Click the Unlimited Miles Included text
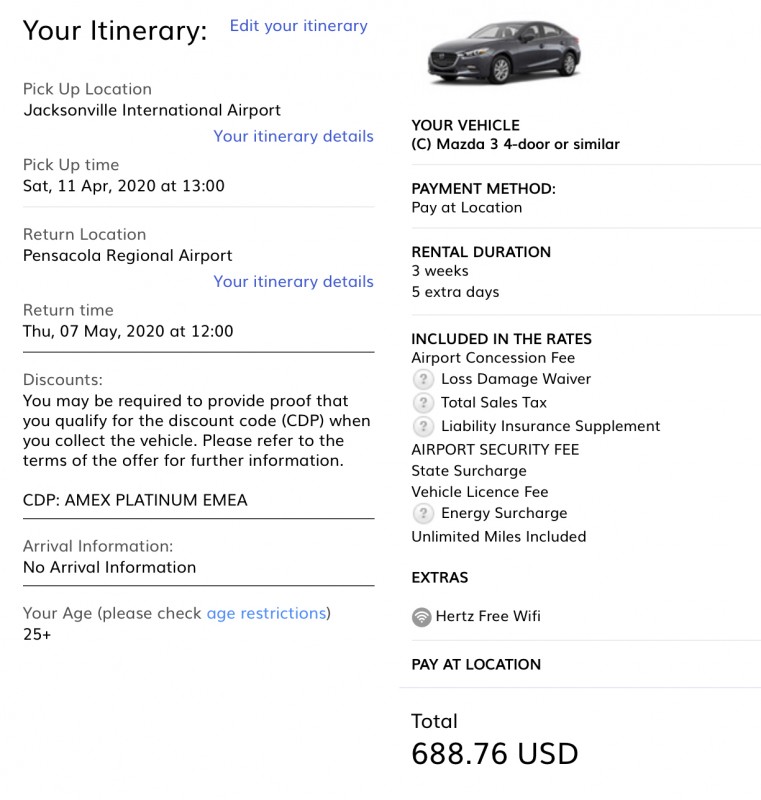Screen dimensions: 761x800 click(499, 537)
